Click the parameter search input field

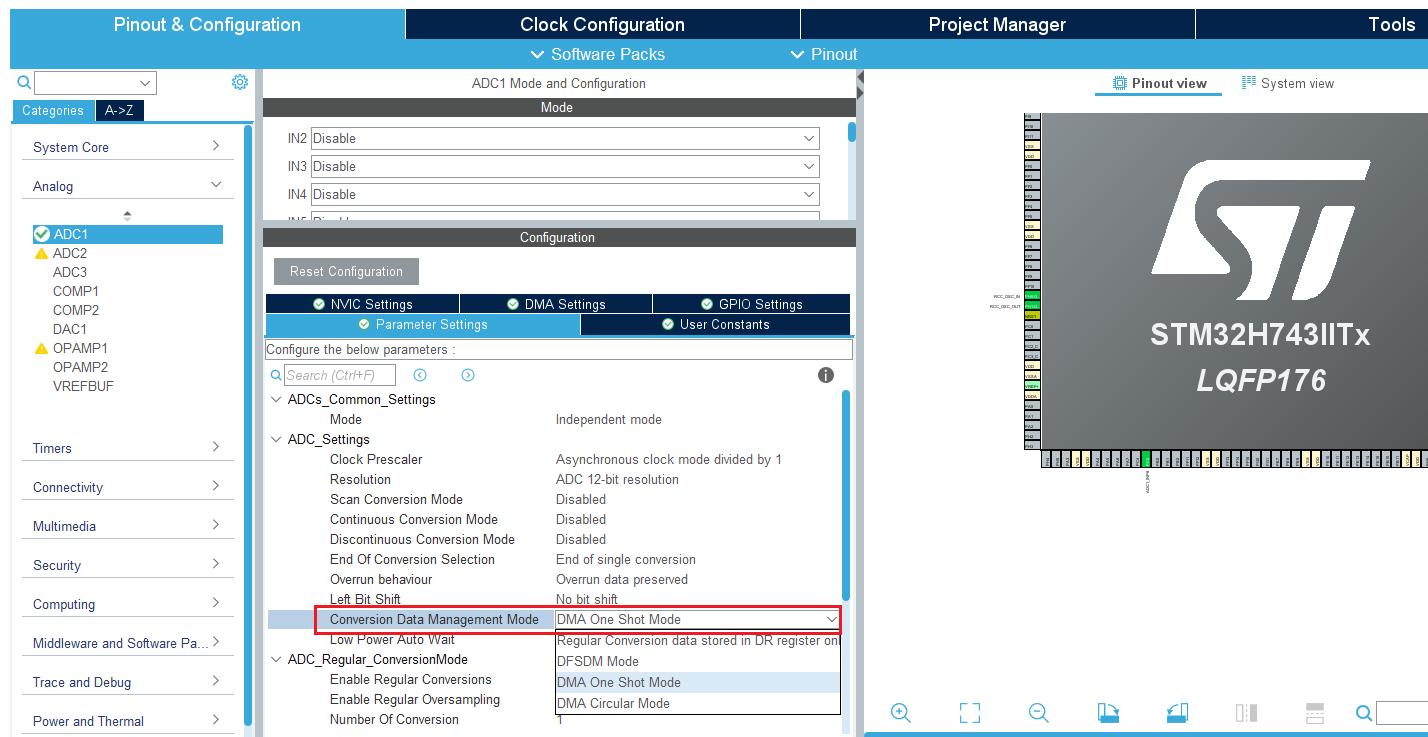(340, 375)
